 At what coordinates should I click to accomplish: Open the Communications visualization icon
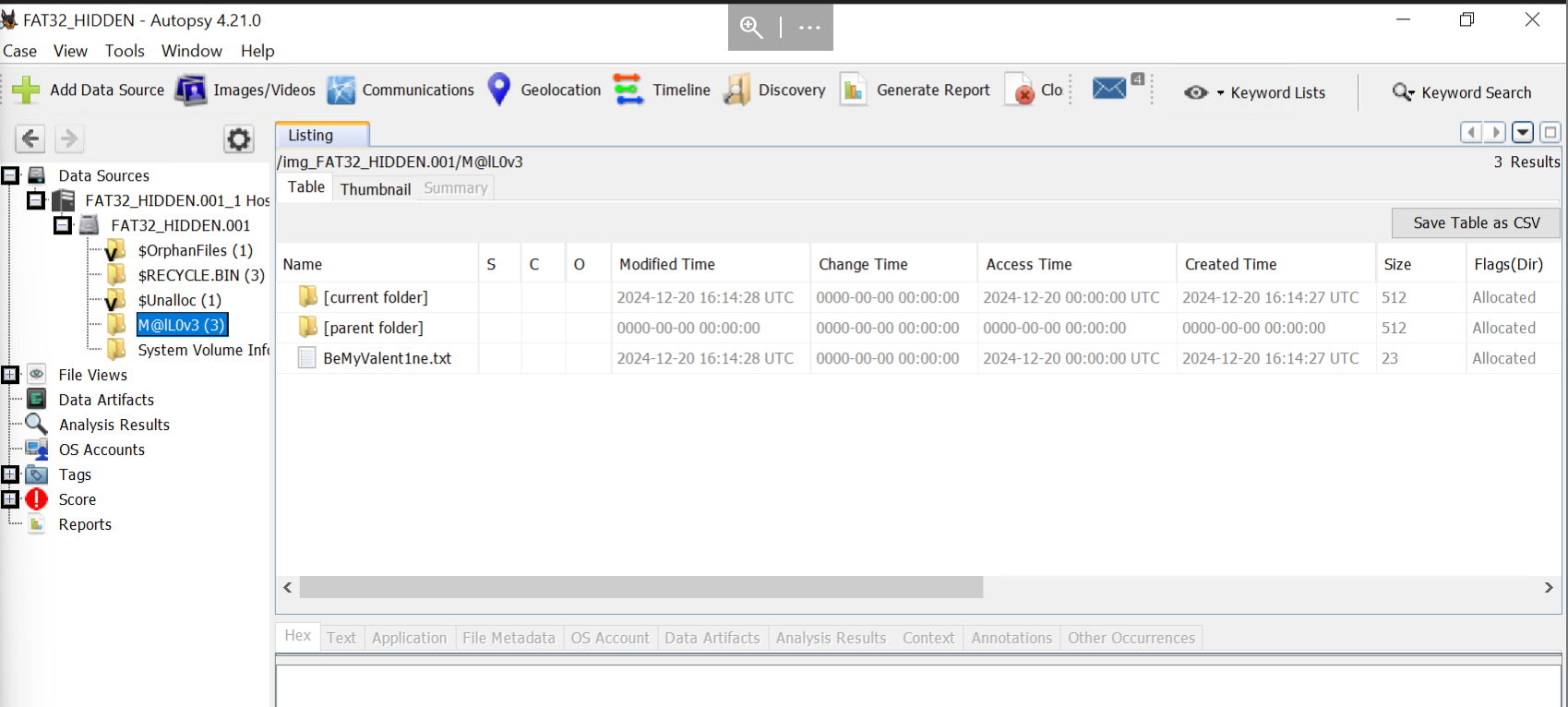tap(341, 90)
